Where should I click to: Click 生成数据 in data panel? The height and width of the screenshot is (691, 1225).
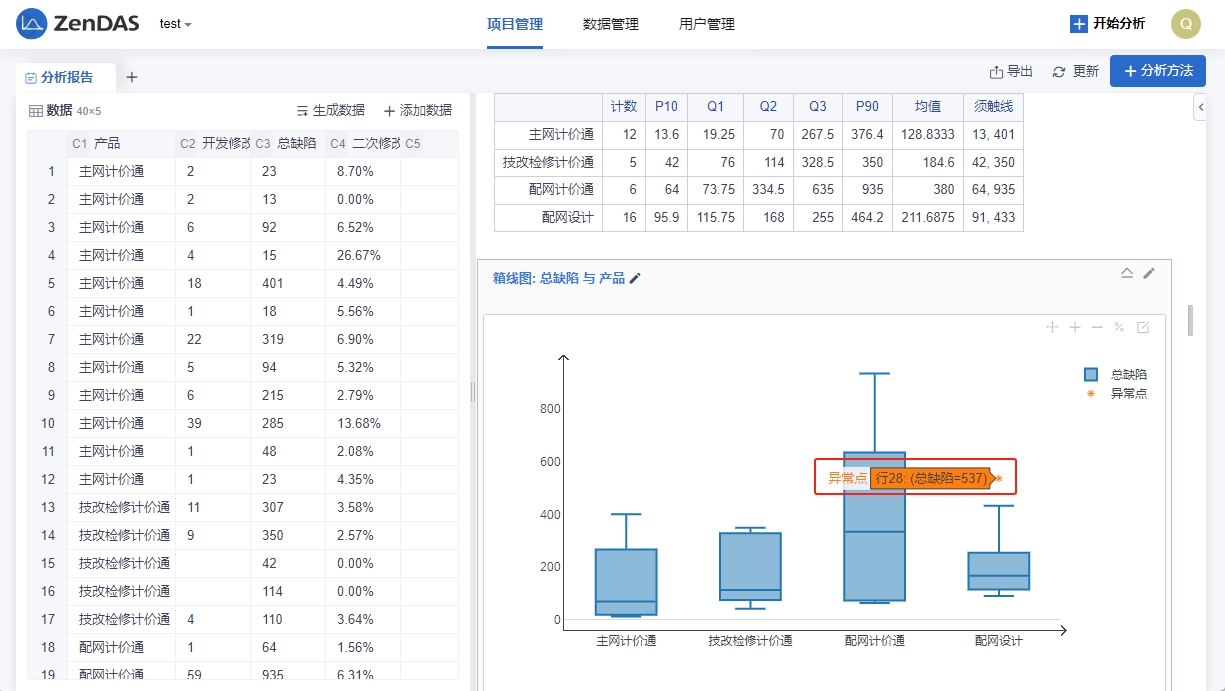330,110
